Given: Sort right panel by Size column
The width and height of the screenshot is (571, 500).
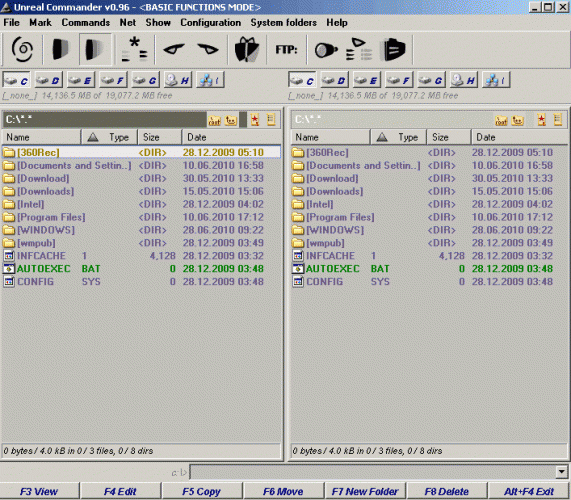Looking at the screenshot, I should 448,137.
